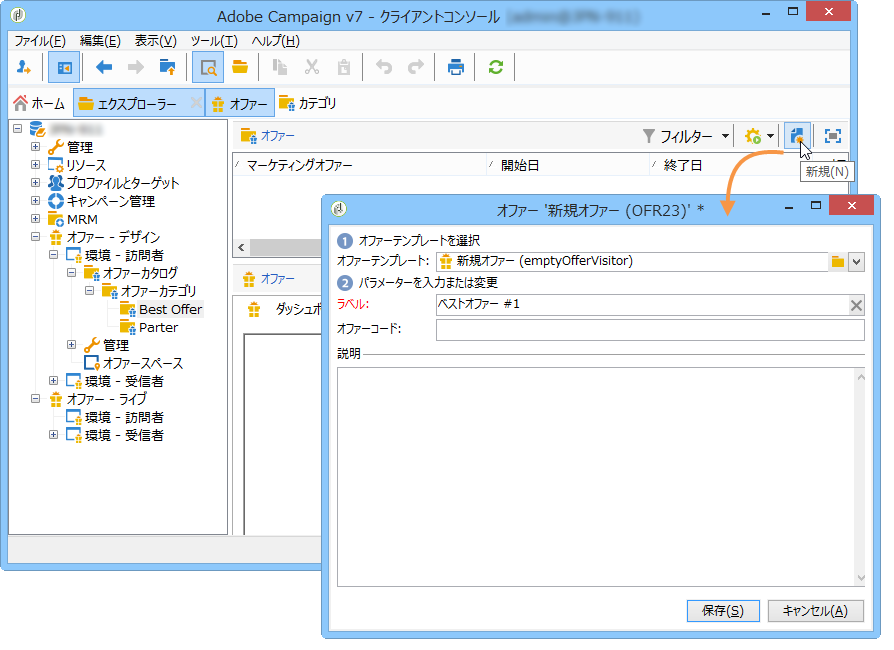Open the ファイル(F) menu

[x=40, y=41]
